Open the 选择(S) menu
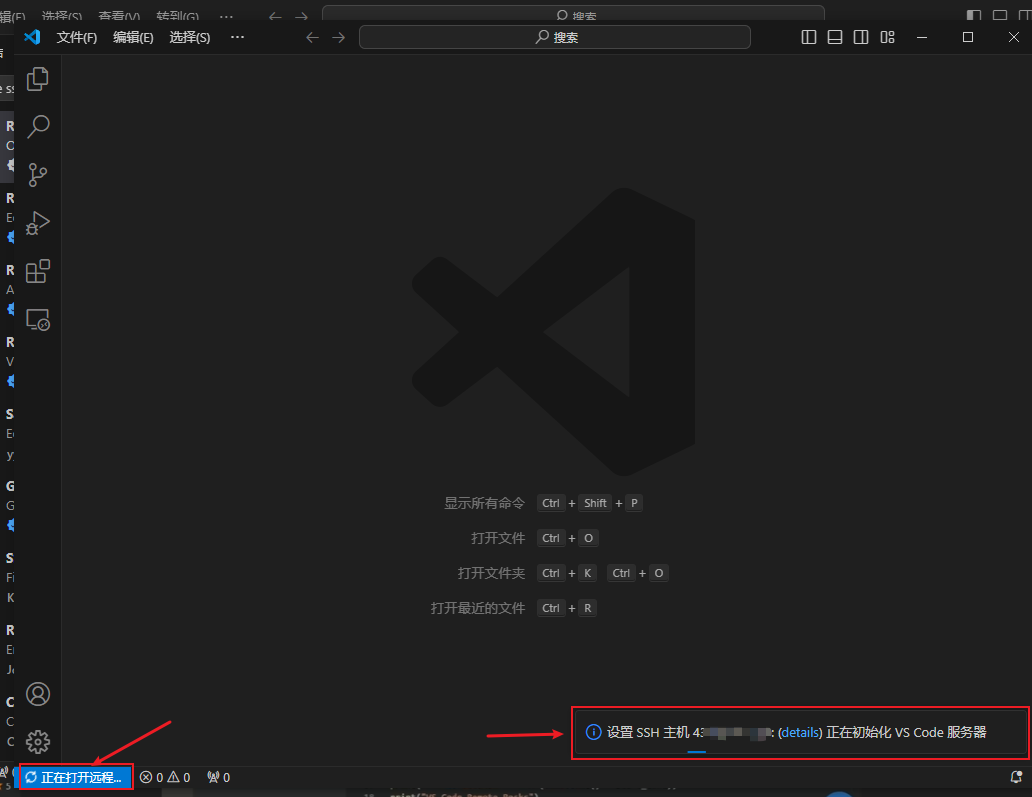 point(190,38)
